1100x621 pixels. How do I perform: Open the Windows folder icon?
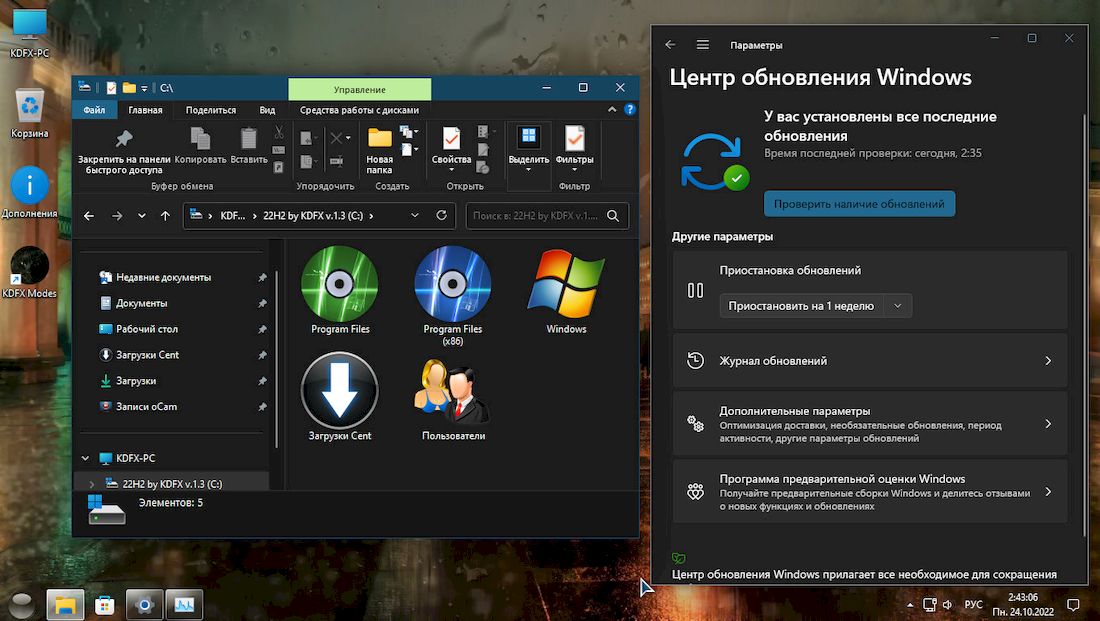(x=566, y=283)
